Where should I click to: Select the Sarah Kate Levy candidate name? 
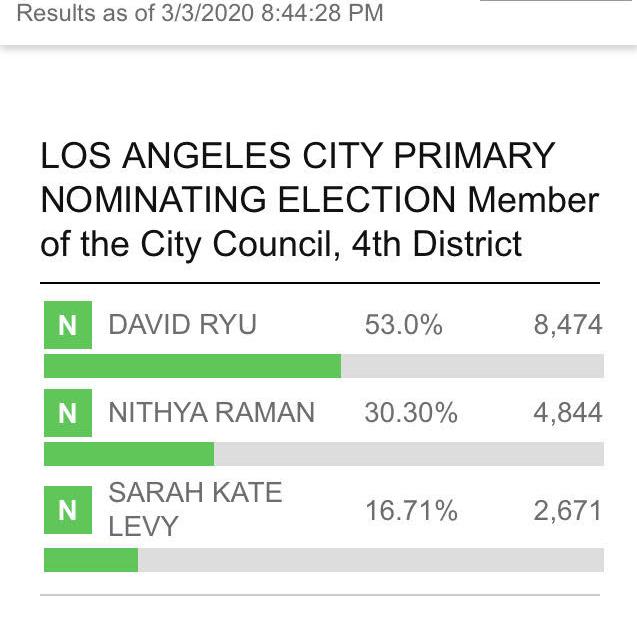pos(195,509)
